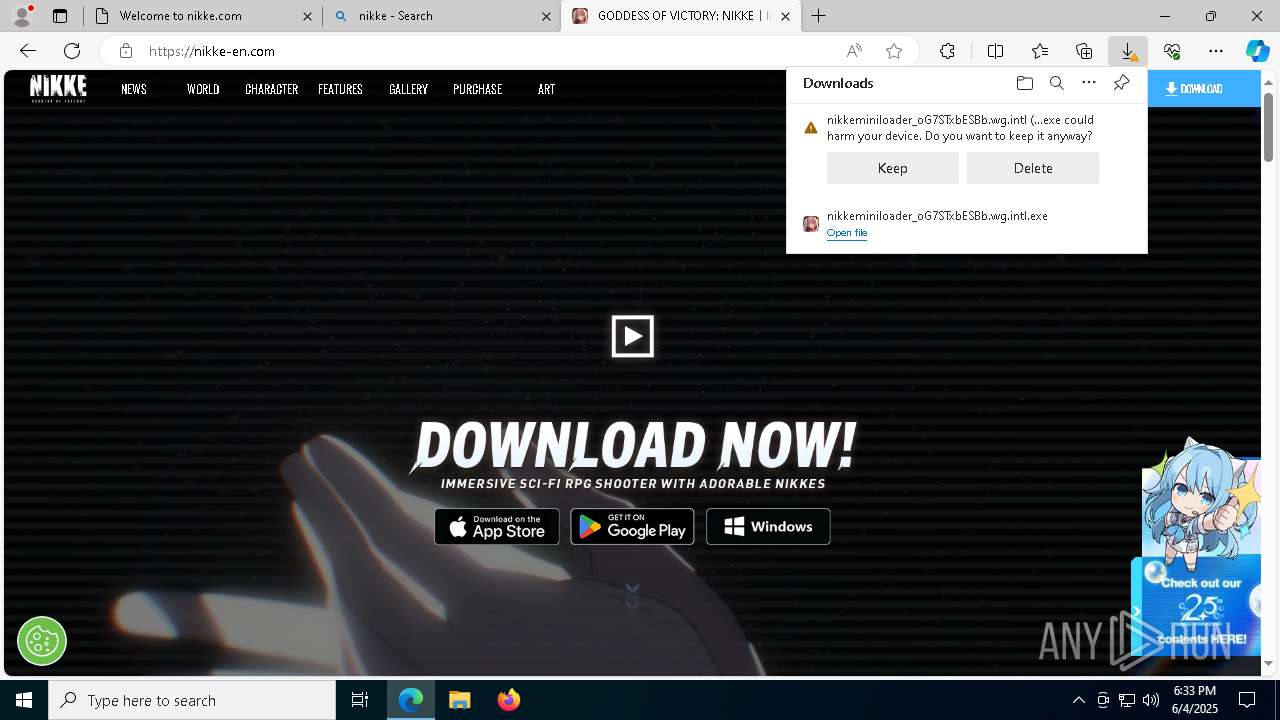The width and height of the screenshot is (1280, 720).
Task: Delete the flagged download file
Action: pyautogui.click(x=1033, y=168)
